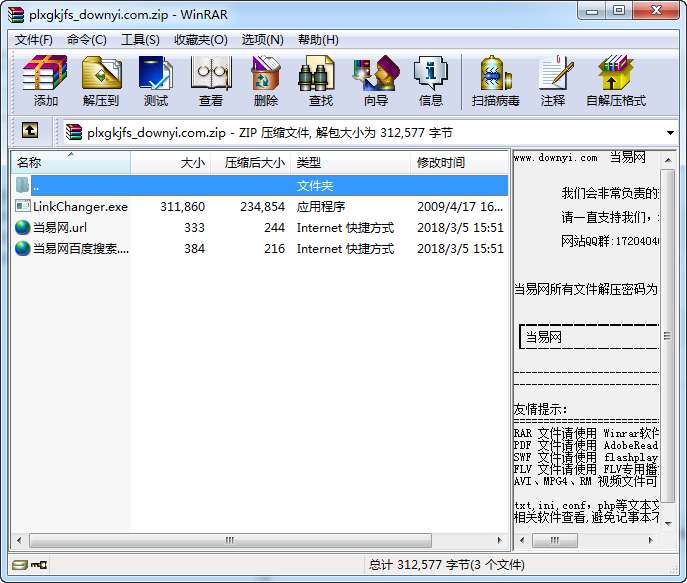Launch the 向导 (Wizard) toolbar icon
This screenshot has width=687, height=583.
click(x=376, y=81)
